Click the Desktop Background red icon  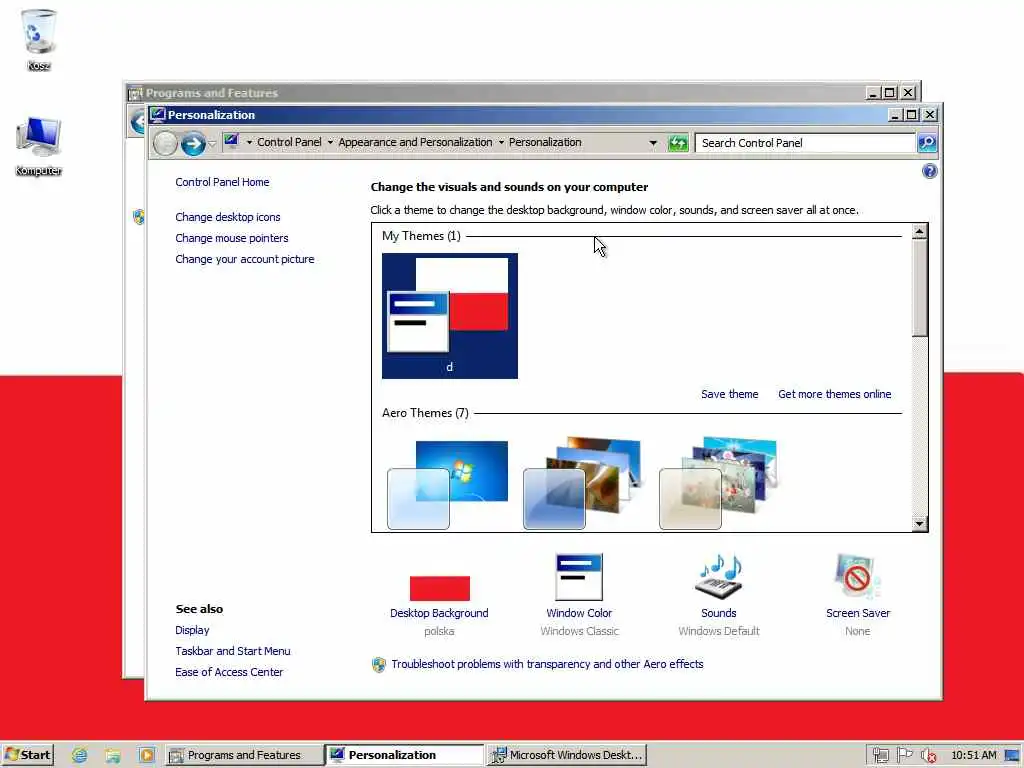[440, 588]
